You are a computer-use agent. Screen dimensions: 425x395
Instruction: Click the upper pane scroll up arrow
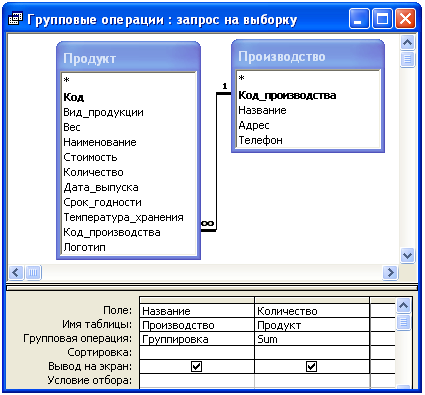click(x=407, y=42)
